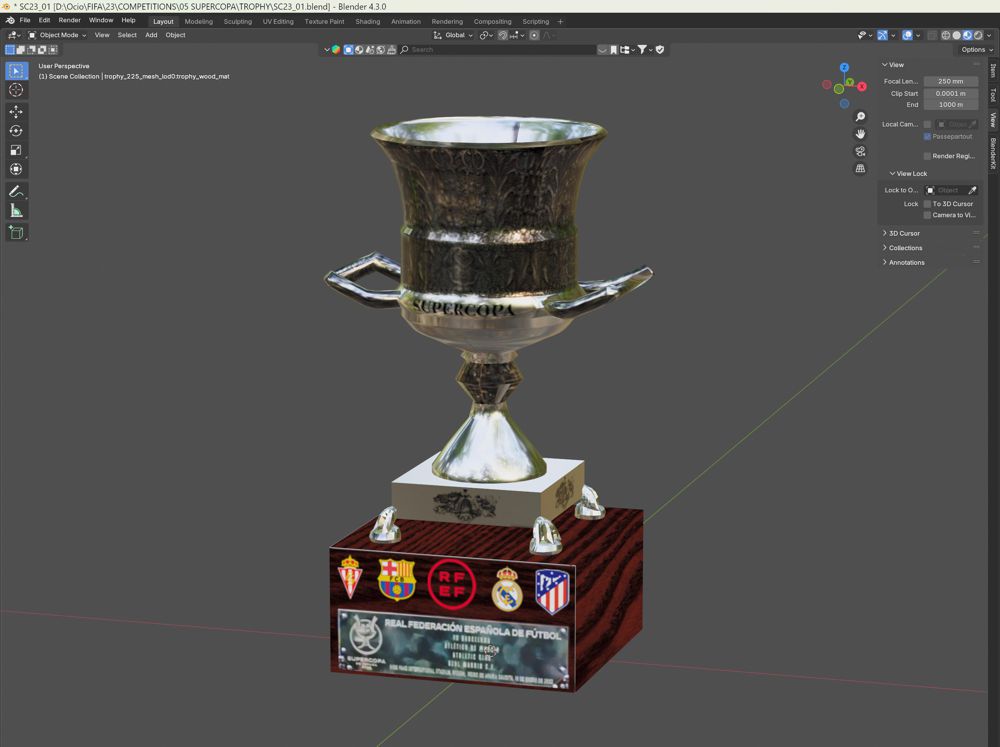Open the File menu

point(25,20)
